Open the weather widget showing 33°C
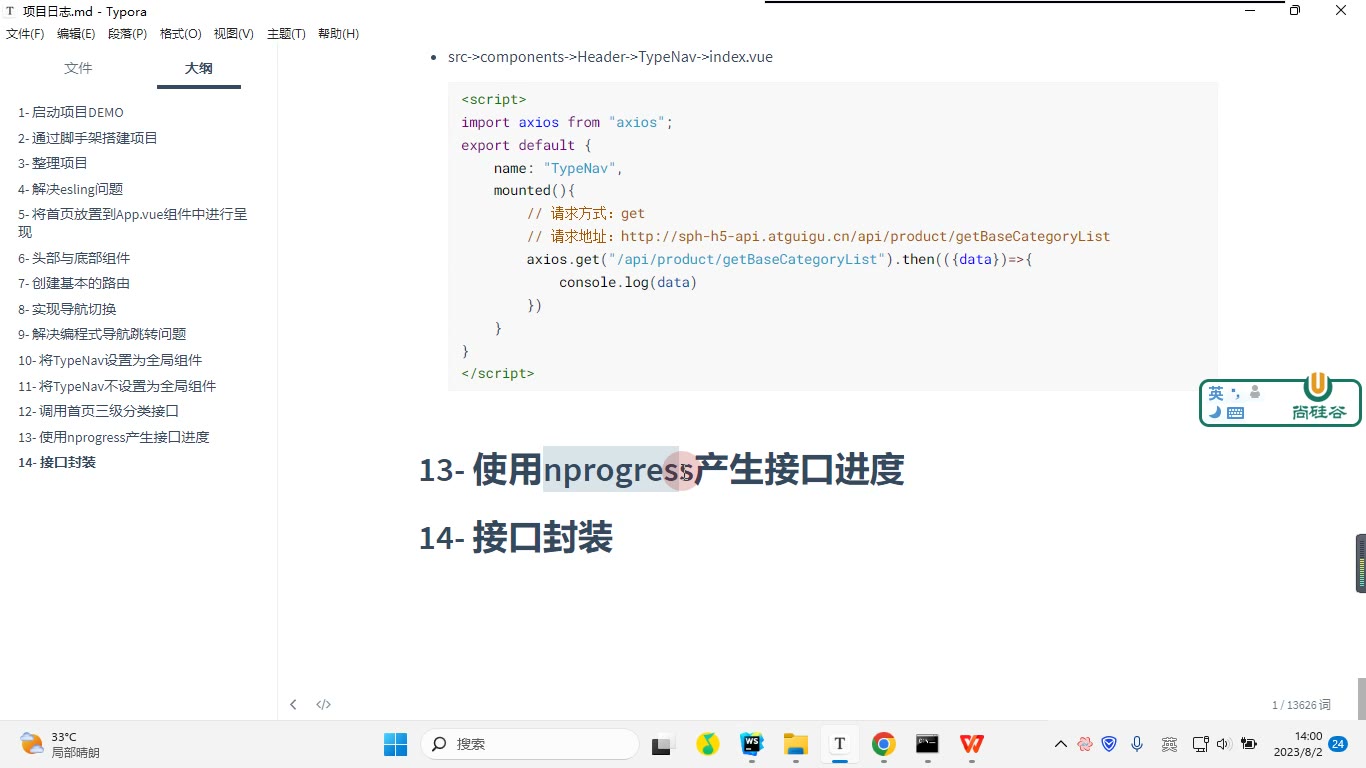1366x768 pixels. tap(60, 744)
